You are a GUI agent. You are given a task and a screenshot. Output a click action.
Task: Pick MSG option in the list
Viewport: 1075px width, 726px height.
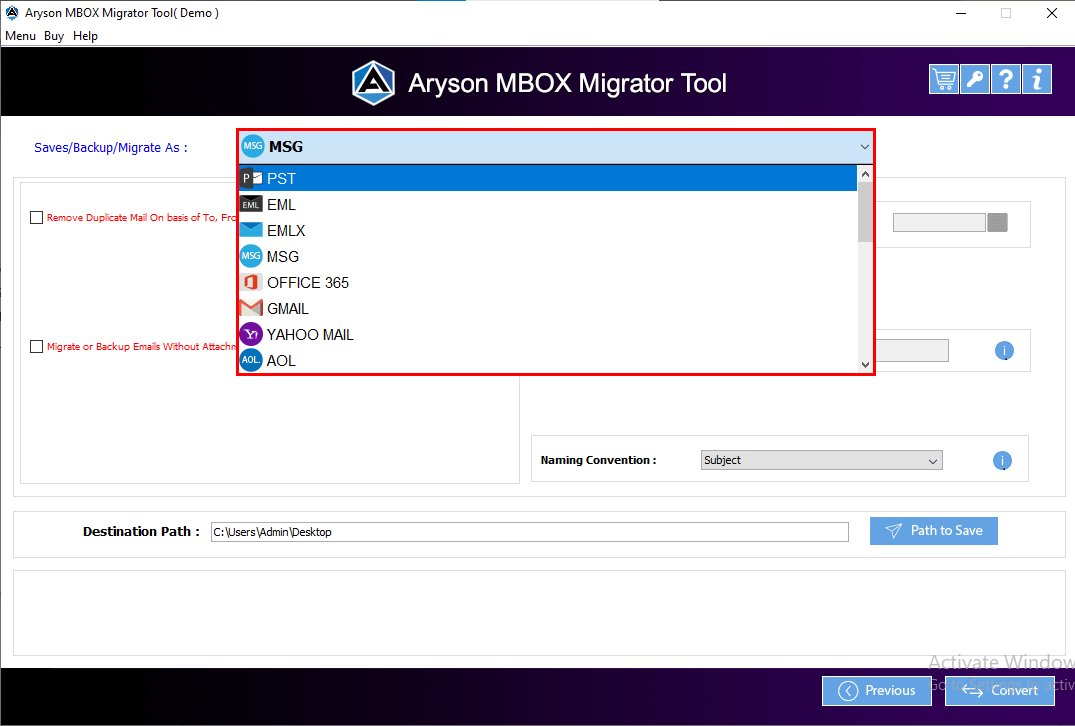(548, 256)
